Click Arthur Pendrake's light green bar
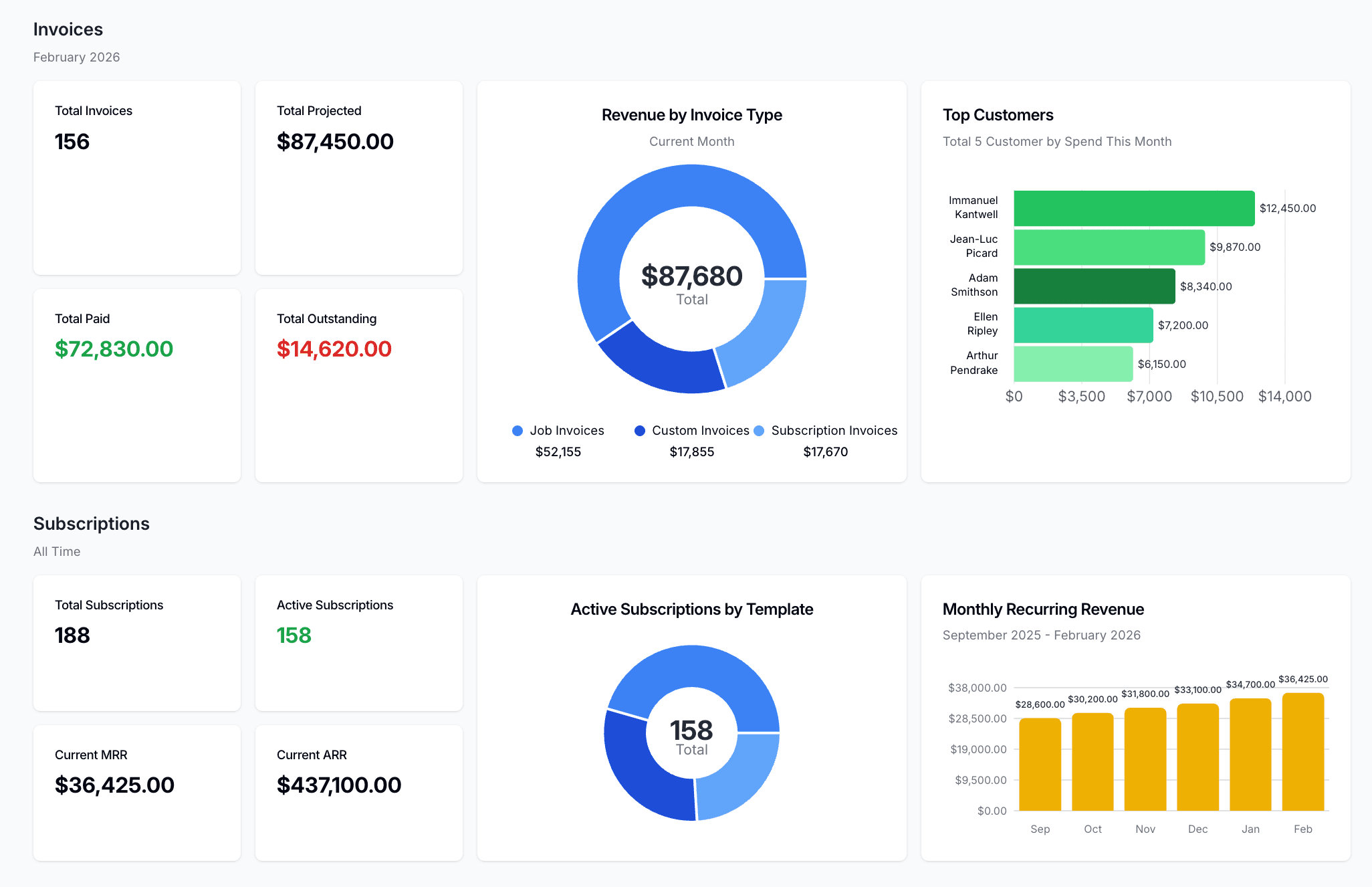1372x887 pixels. [x=1073, y=364]
